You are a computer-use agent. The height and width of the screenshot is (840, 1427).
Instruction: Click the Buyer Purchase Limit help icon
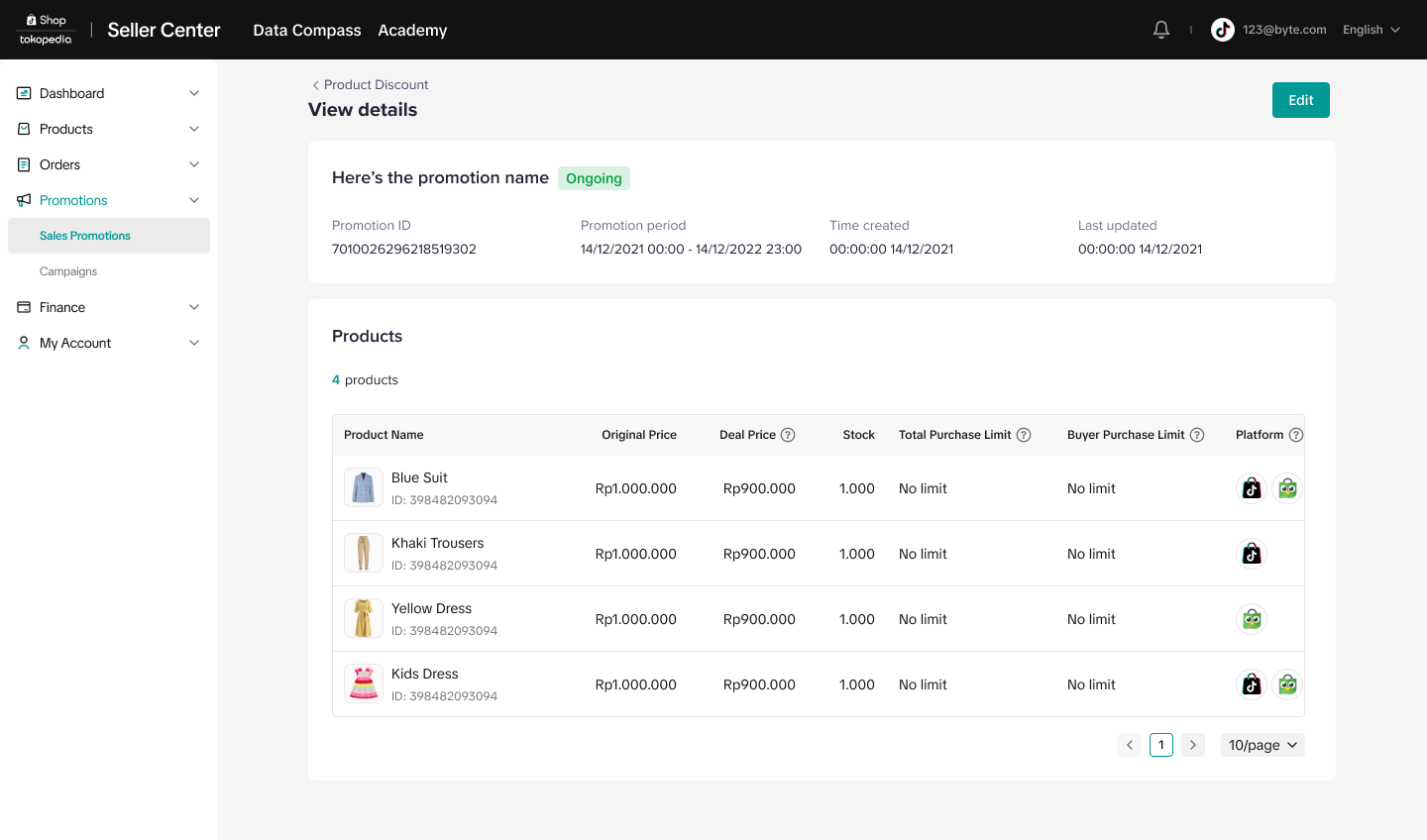point(1197,435)
